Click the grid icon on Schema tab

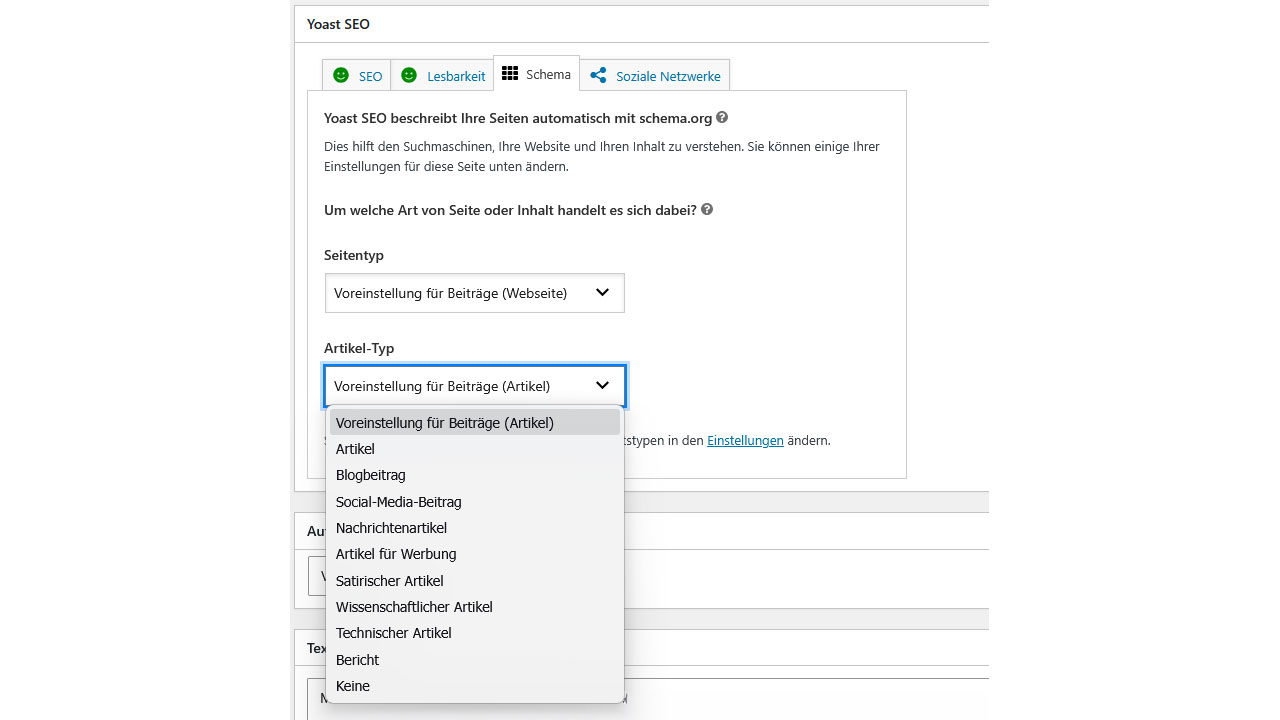510,74
